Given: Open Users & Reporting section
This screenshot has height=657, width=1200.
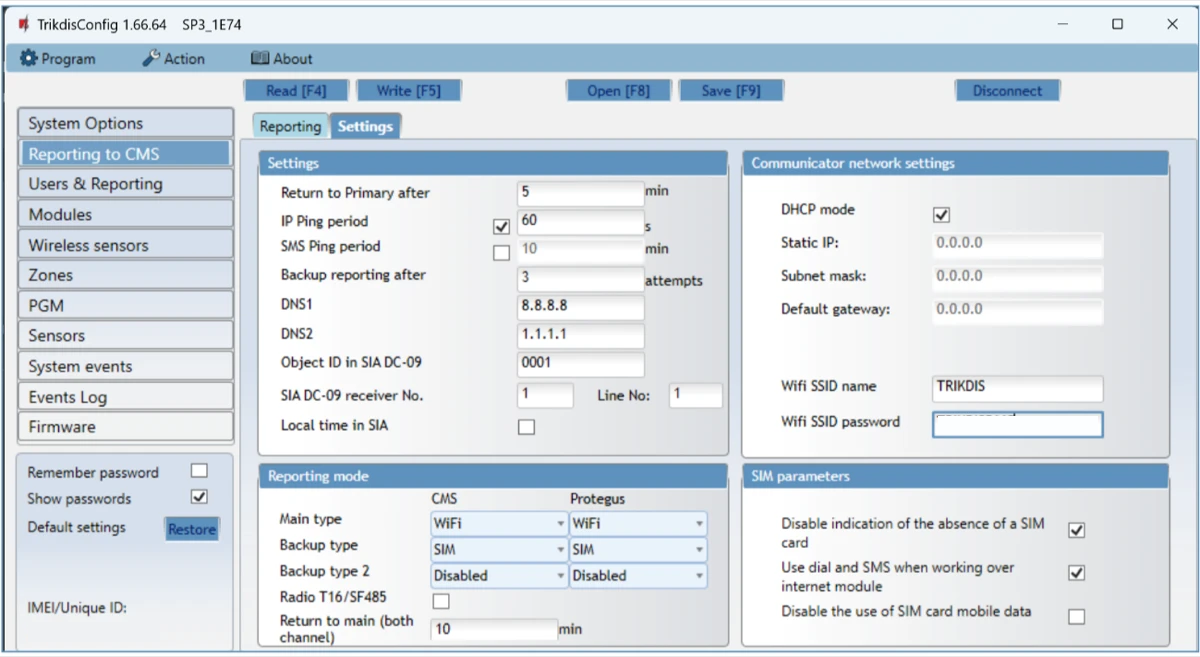Looking at the screenshot, I should pyautogui.click(x=125, y=184).
